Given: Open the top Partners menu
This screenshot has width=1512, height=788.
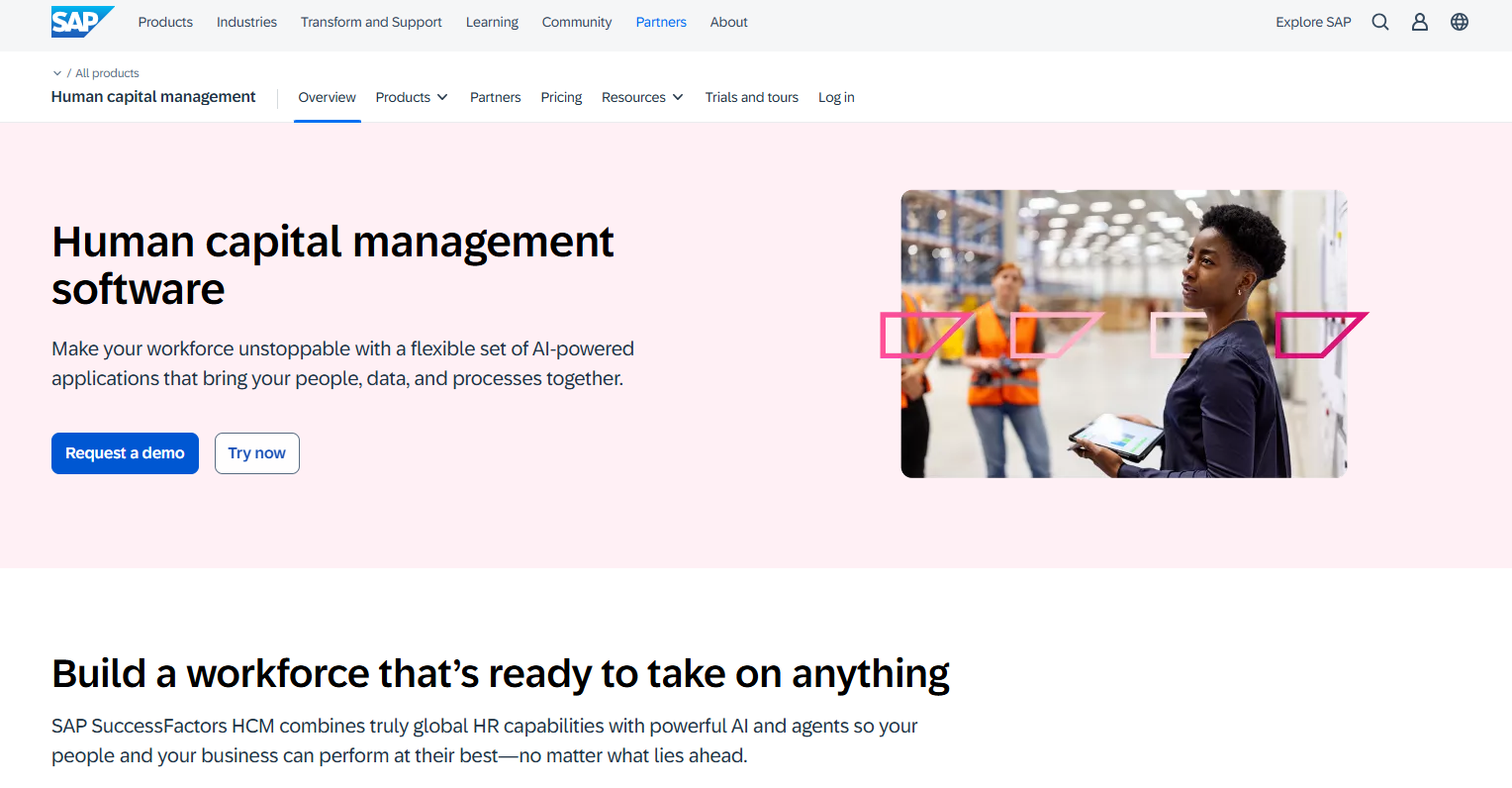Looking at the screenshot, I should (x=661, y=22).
